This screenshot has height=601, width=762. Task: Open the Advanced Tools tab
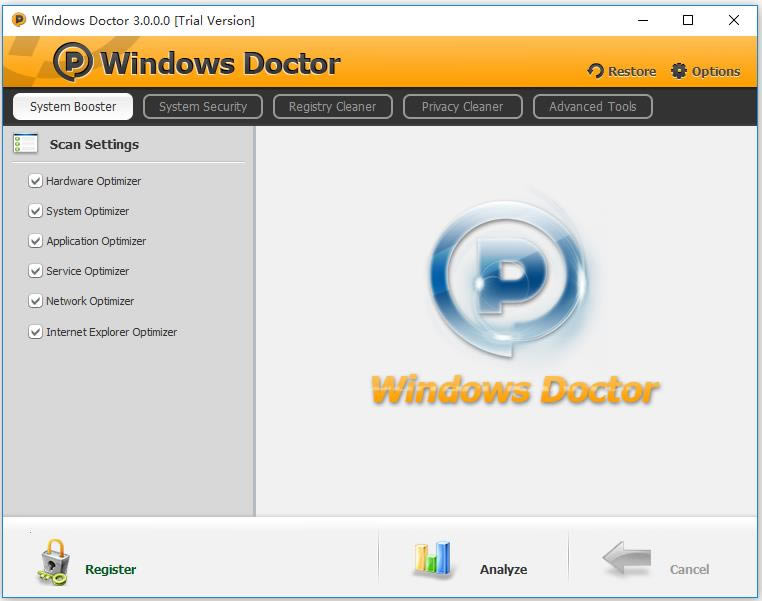click(592, 106)
